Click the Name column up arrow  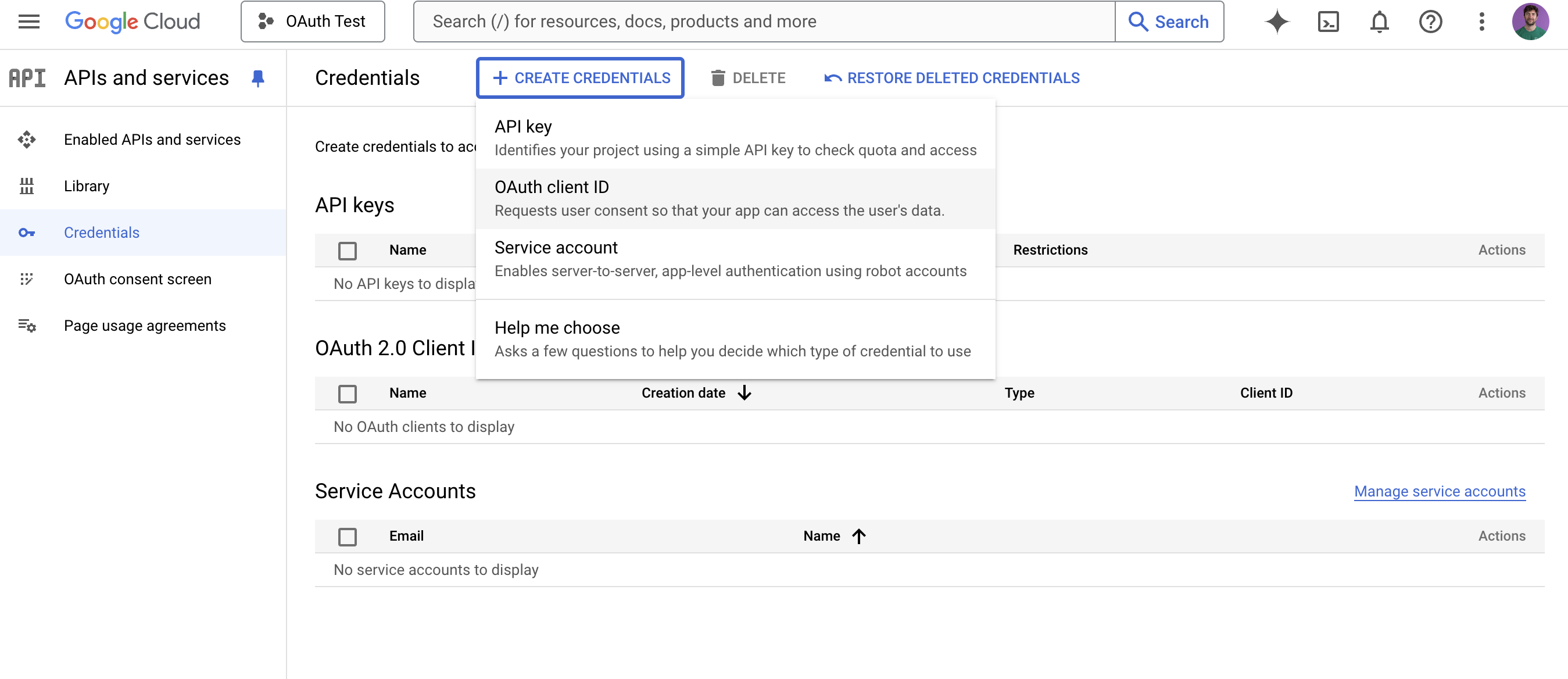pyautogui.click(x=859, y=536)
